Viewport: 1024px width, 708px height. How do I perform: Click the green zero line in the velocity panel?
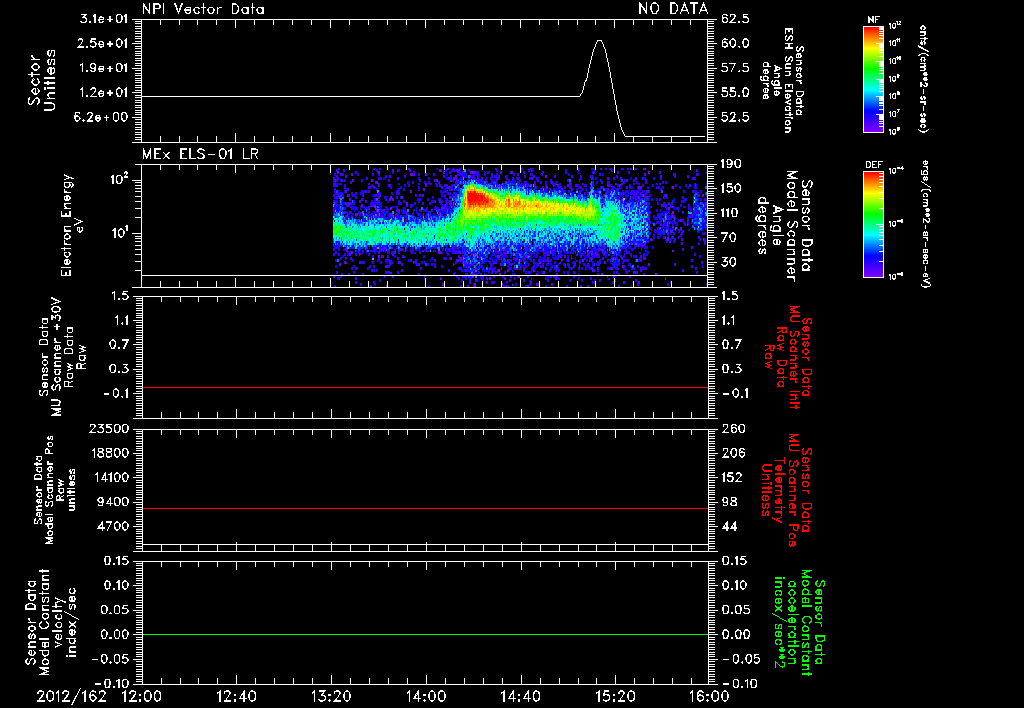[424, 634]
